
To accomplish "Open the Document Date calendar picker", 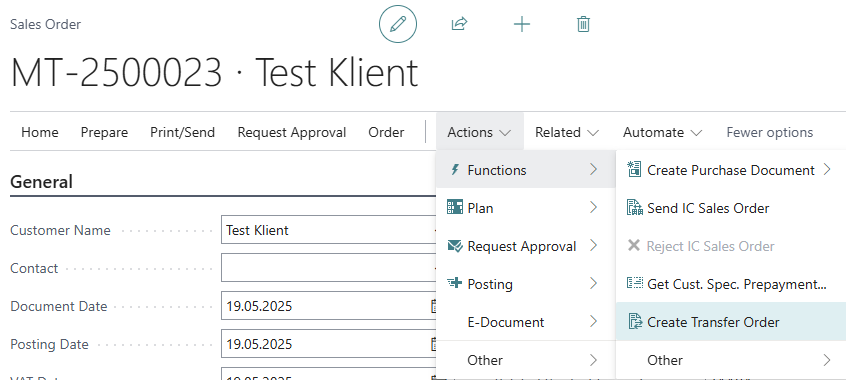I will coord(435,306).
